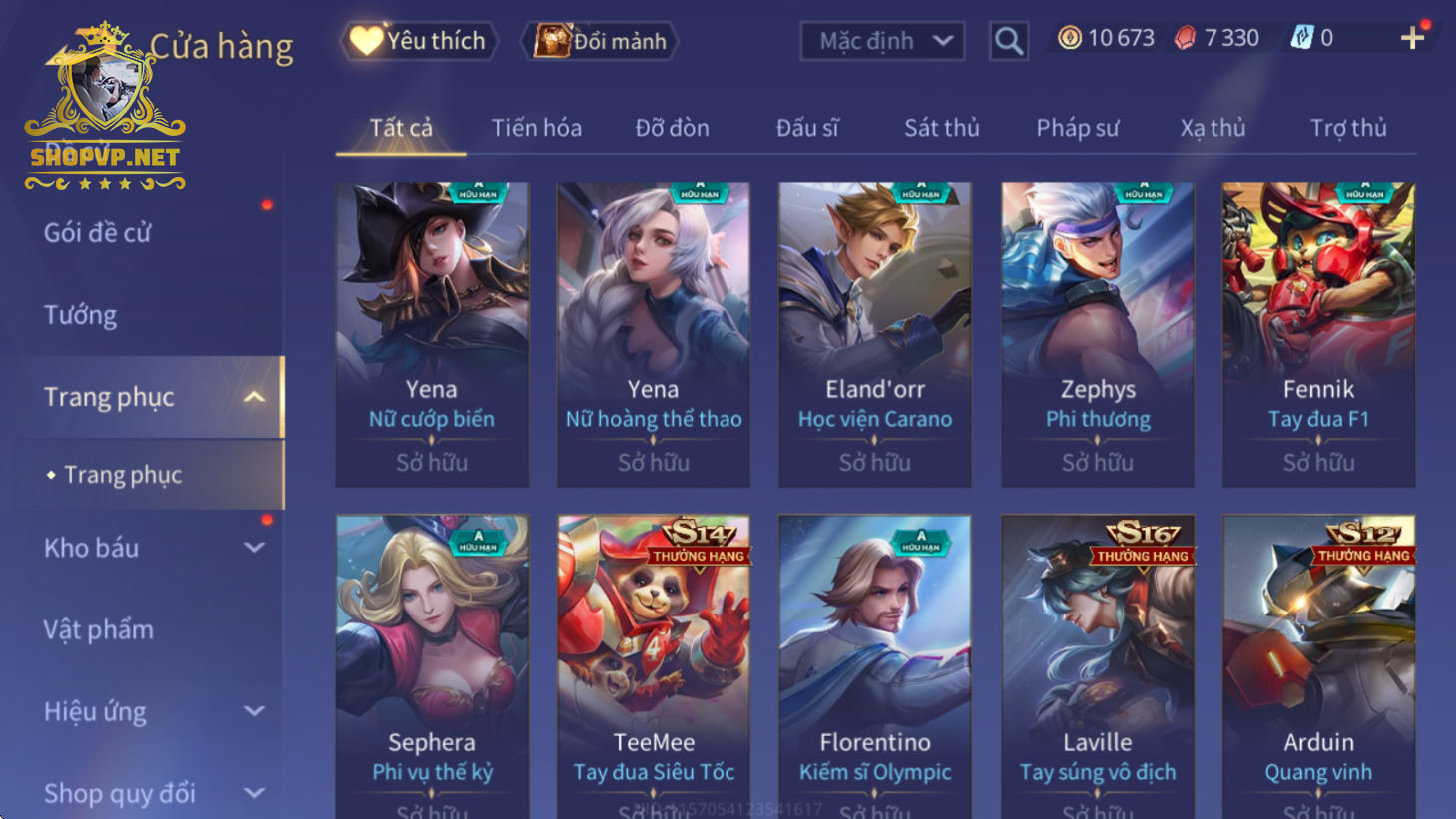
Task: Expand the Hiệu ứng sidebar section
Action: click(255, 711)
